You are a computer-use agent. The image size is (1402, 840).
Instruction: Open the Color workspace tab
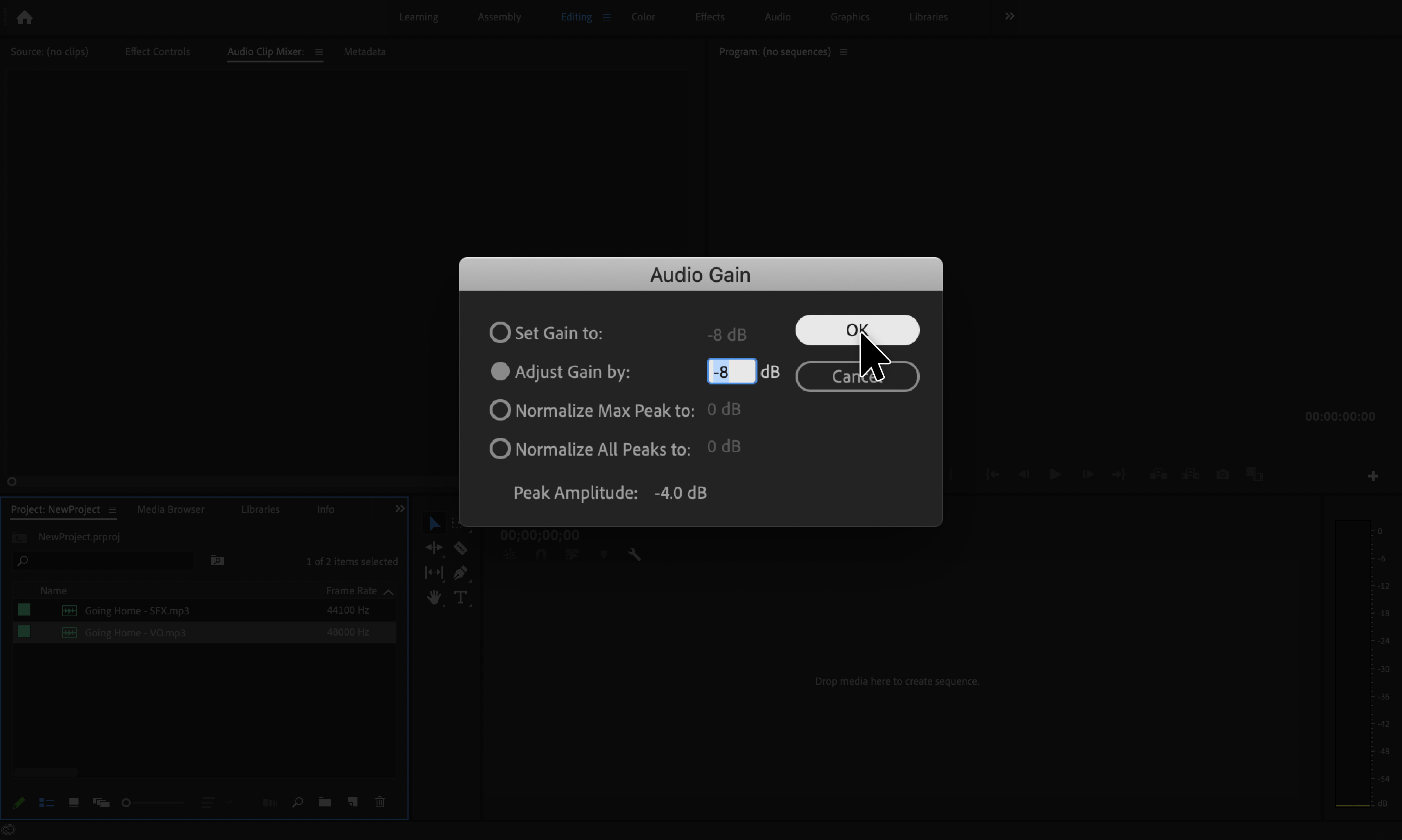tap(643, 17)
